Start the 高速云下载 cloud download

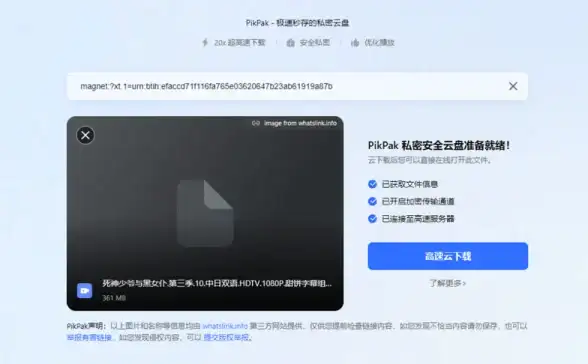click(448, 256)
